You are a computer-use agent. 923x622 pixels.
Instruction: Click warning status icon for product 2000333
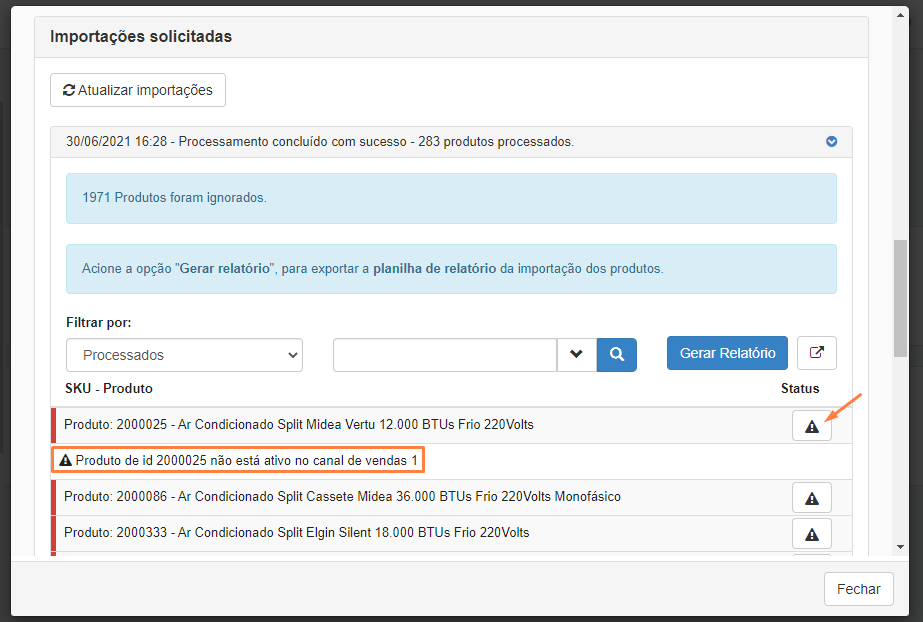[x=811, y=533]
